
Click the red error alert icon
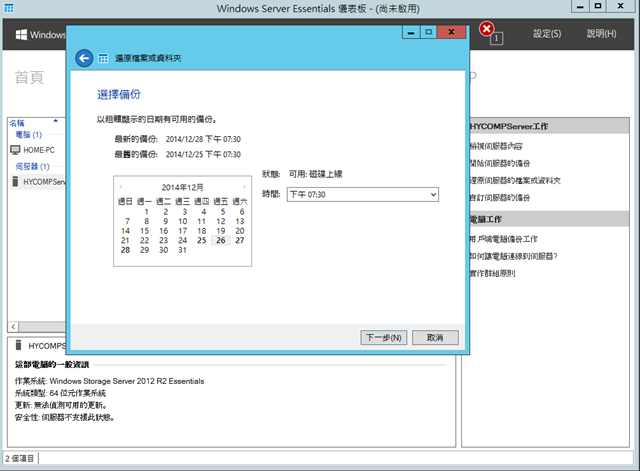[486, 29]
